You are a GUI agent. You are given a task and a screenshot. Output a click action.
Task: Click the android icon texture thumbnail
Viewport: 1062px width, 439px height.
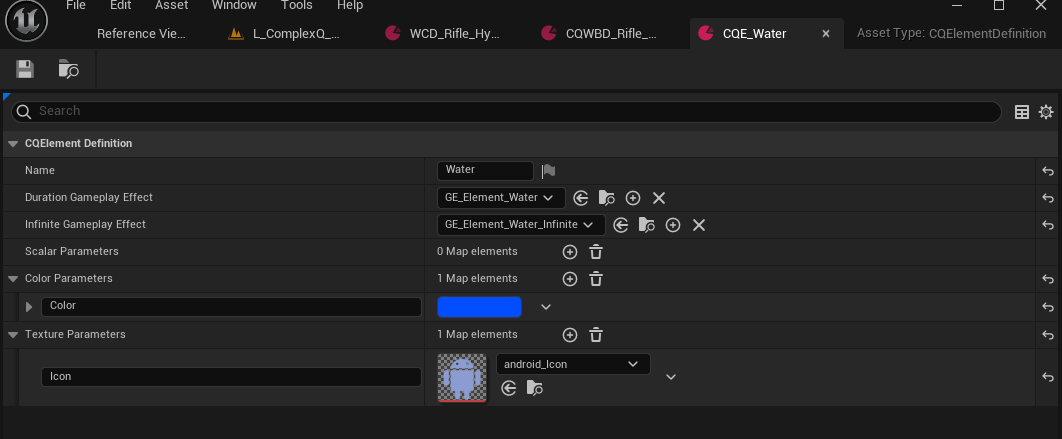(462, 378)
